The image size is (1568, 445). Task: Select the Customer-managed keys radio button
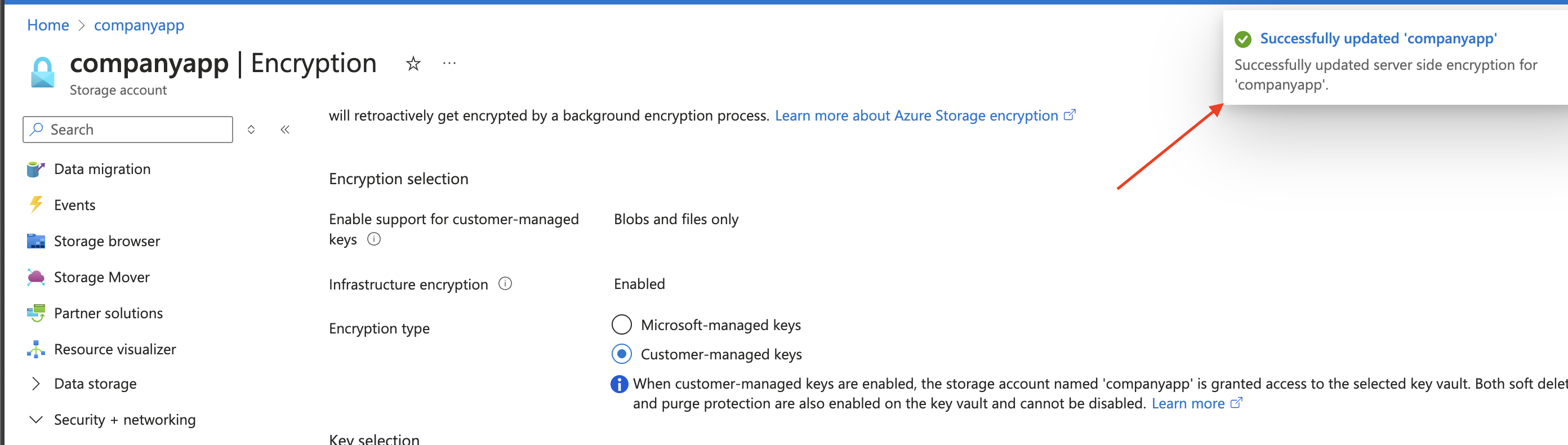[x=621, y=354]
